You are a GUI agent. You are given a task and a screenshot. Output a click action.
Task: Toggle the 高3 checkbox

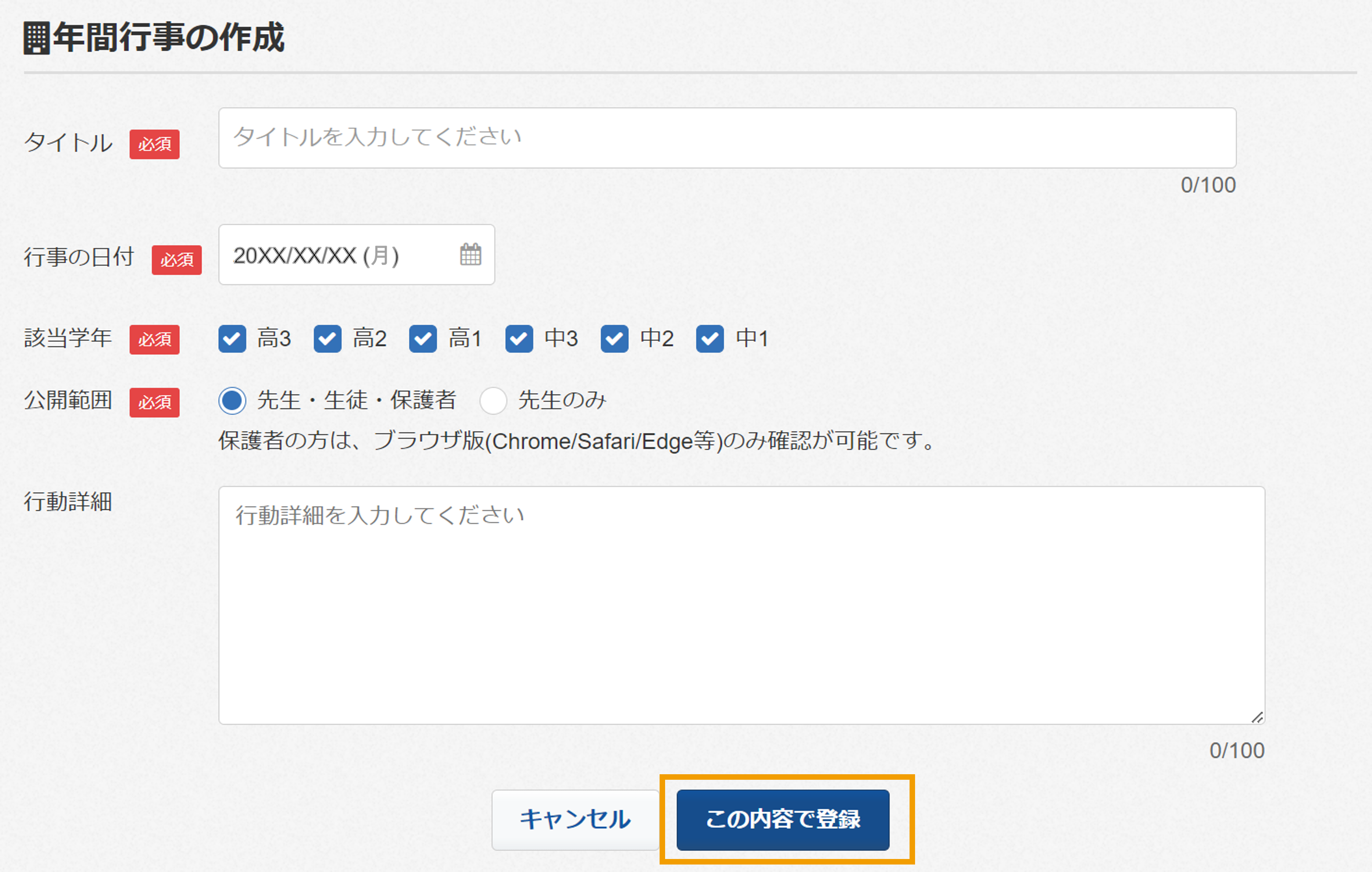tap(233, 339)
